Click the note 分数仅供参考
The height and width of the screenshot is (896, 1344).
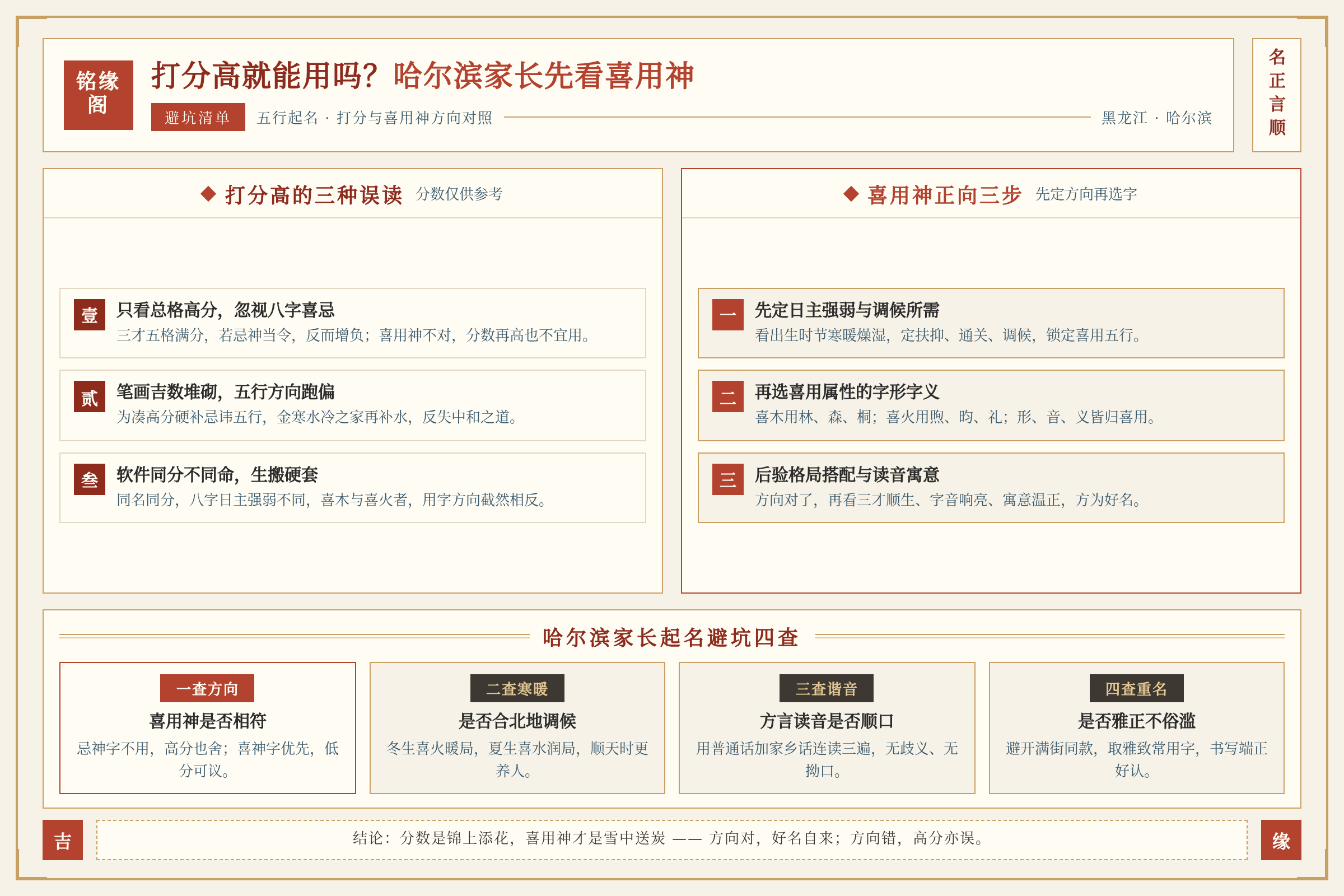tap(459, 194)
